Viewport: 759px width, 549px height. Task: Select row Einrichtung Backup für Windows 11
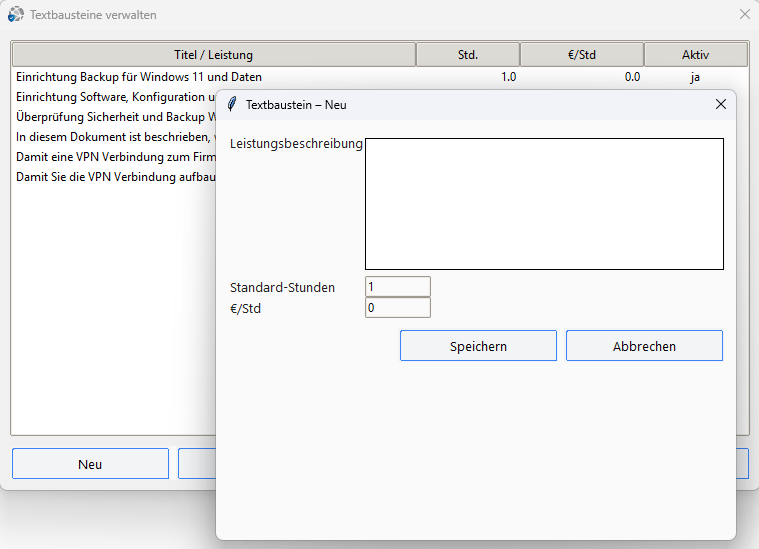[x=139, y=77]
